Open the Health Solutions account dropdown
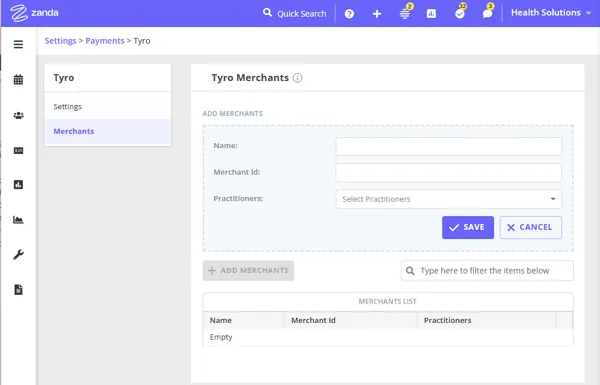600x385 pixels. click(551, 13)
